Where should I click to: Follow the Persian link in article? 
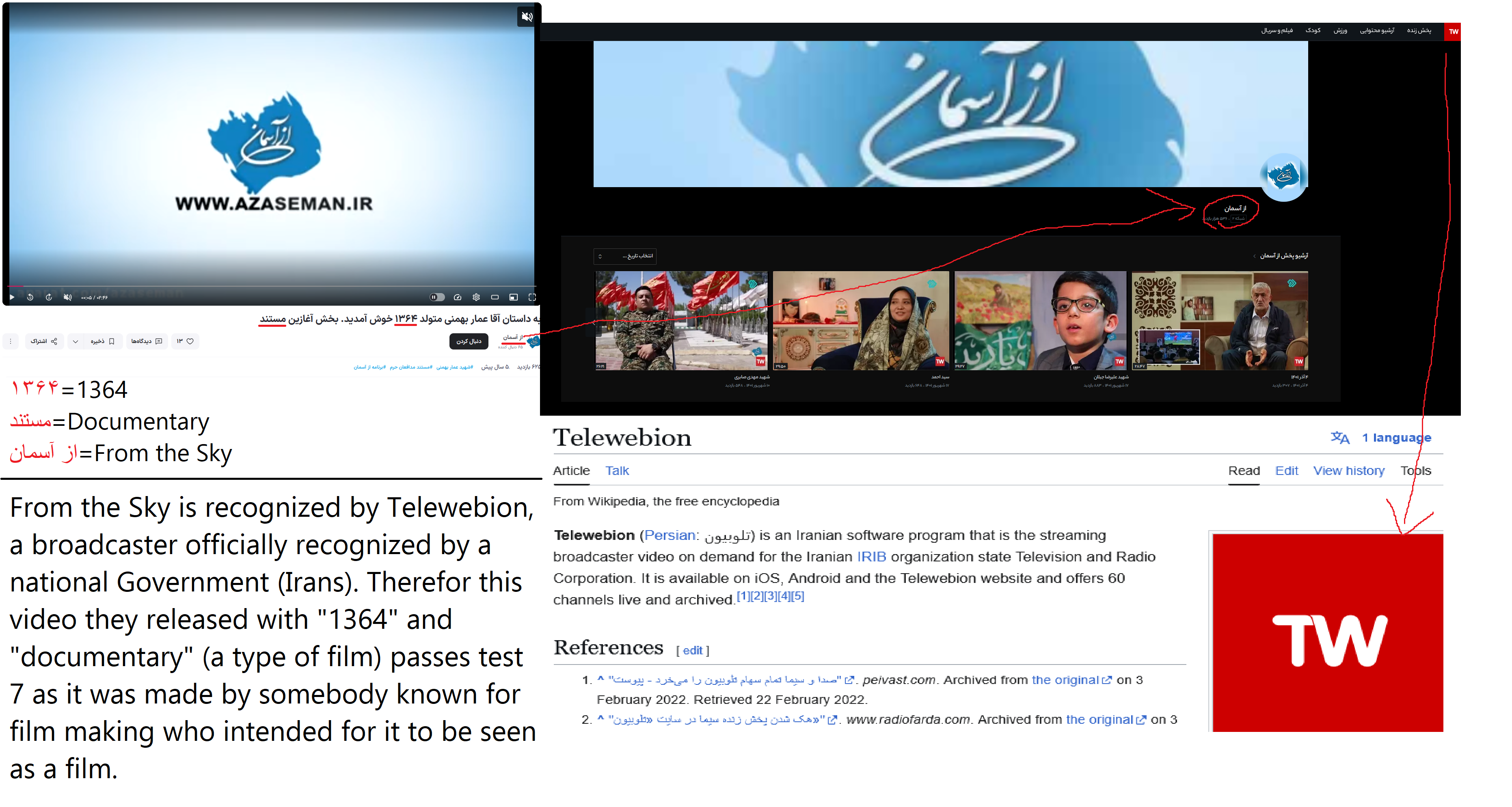670,535
